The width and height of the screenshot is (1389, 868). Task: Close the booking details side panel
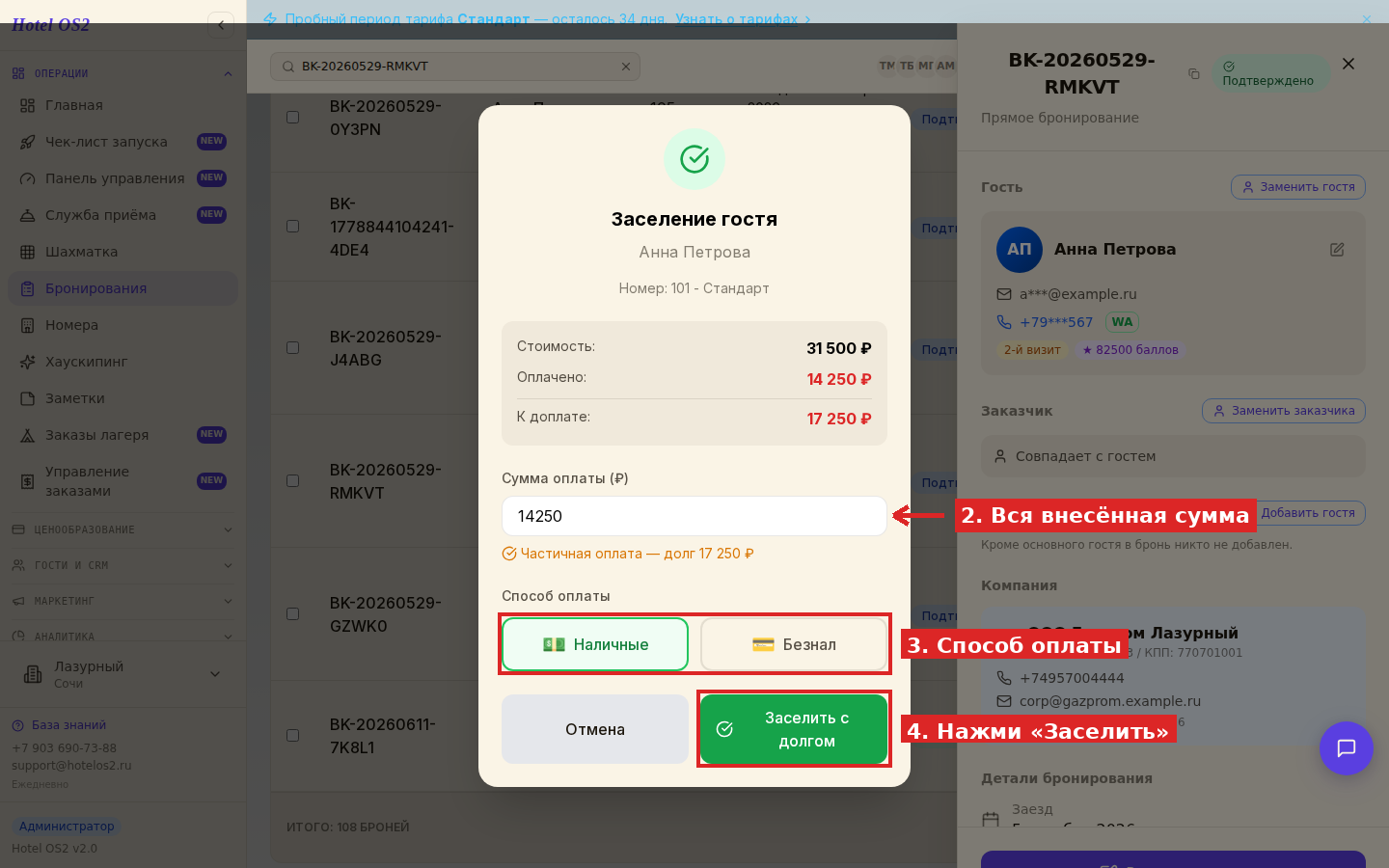[1348, 64]
